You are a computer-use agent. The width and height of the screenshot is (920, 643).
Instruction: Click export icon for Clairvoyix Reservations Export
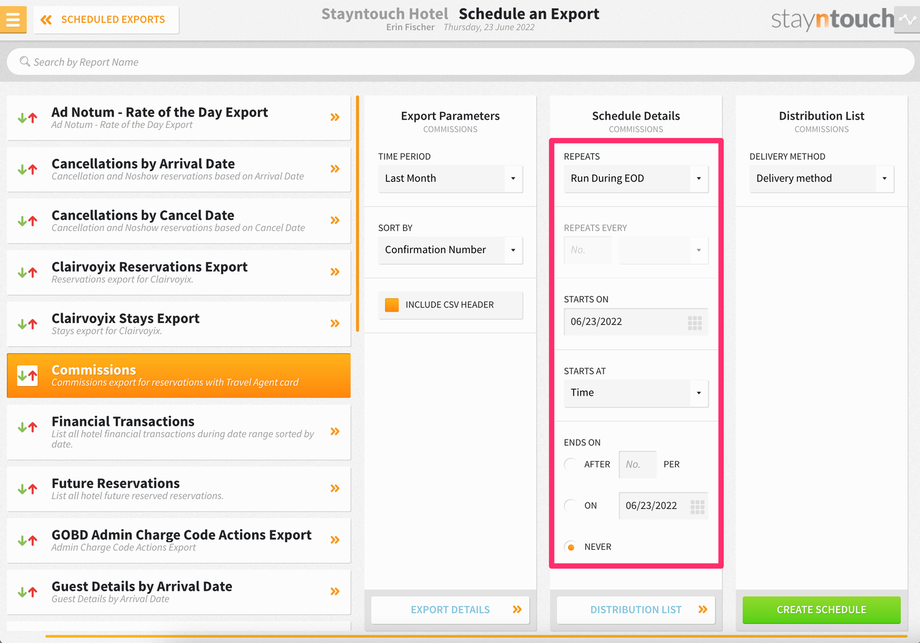coord(27,272)
